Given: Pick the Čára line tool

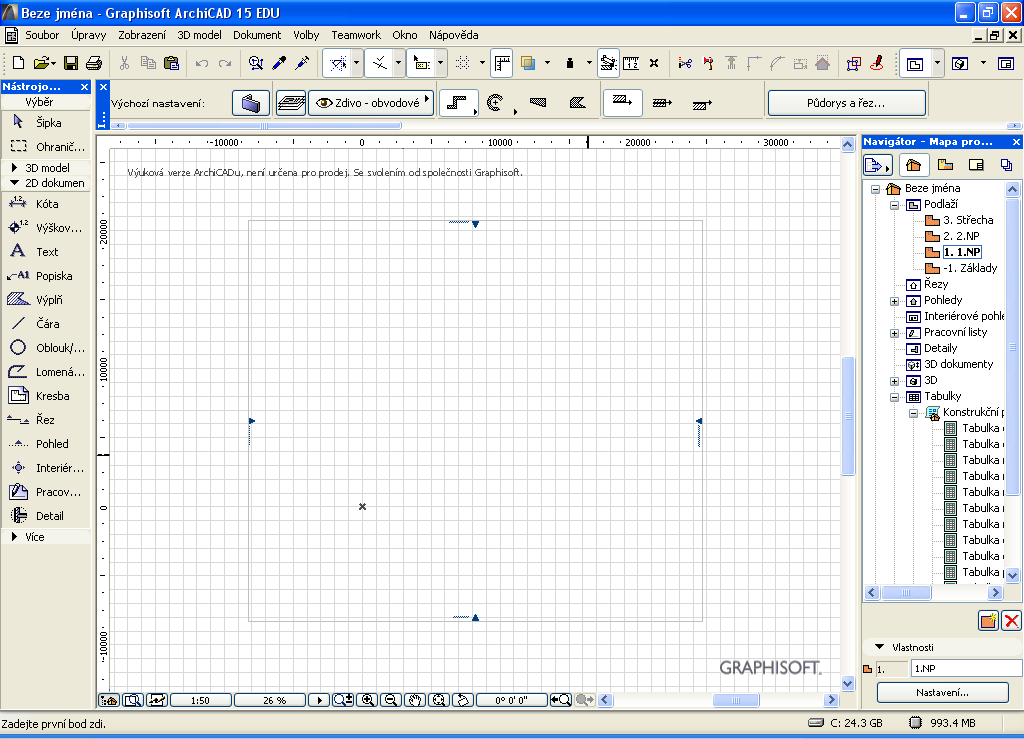Looking at the screenshot, I should click(46, 324).
